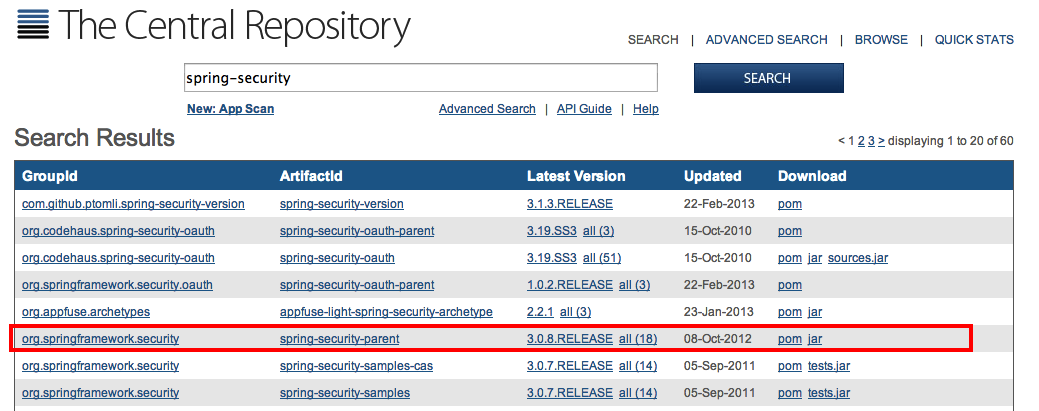Open the API Guide link

pyautogui.click(x=584, y=109)
